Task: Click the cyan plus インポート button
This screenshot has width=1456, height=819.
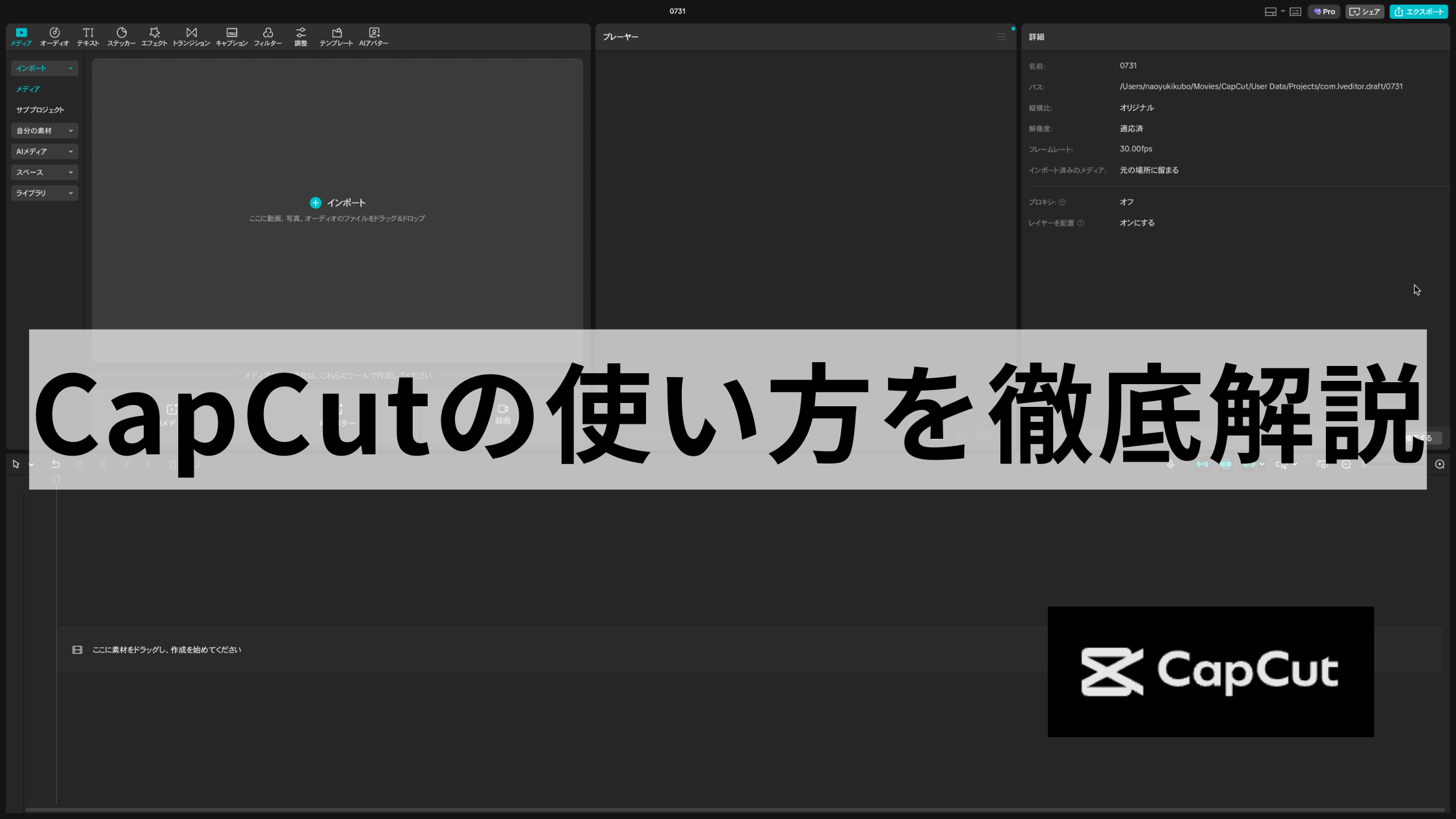Action: tap(315, 203)
